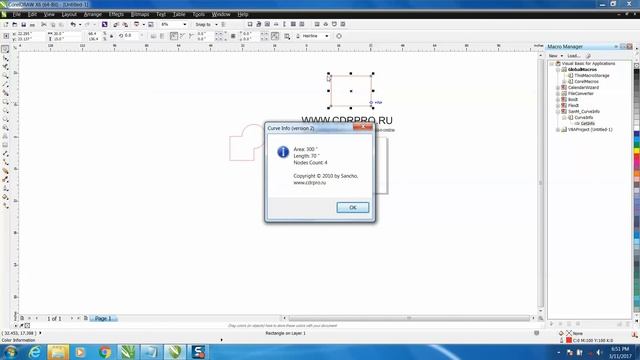Open Windows Start menu

click(x=10, y=352)
